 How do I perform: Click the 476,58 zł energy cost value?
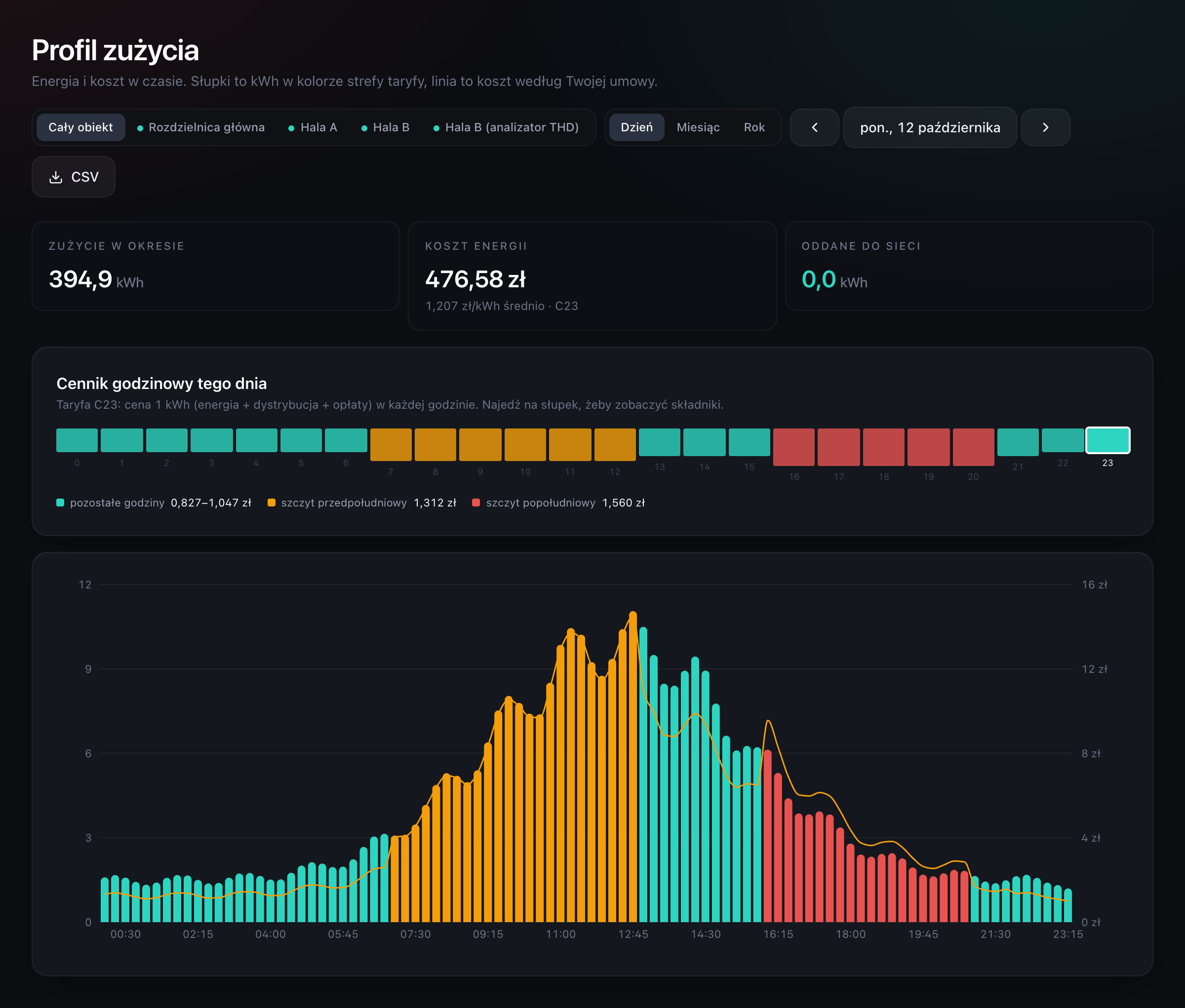475,279
